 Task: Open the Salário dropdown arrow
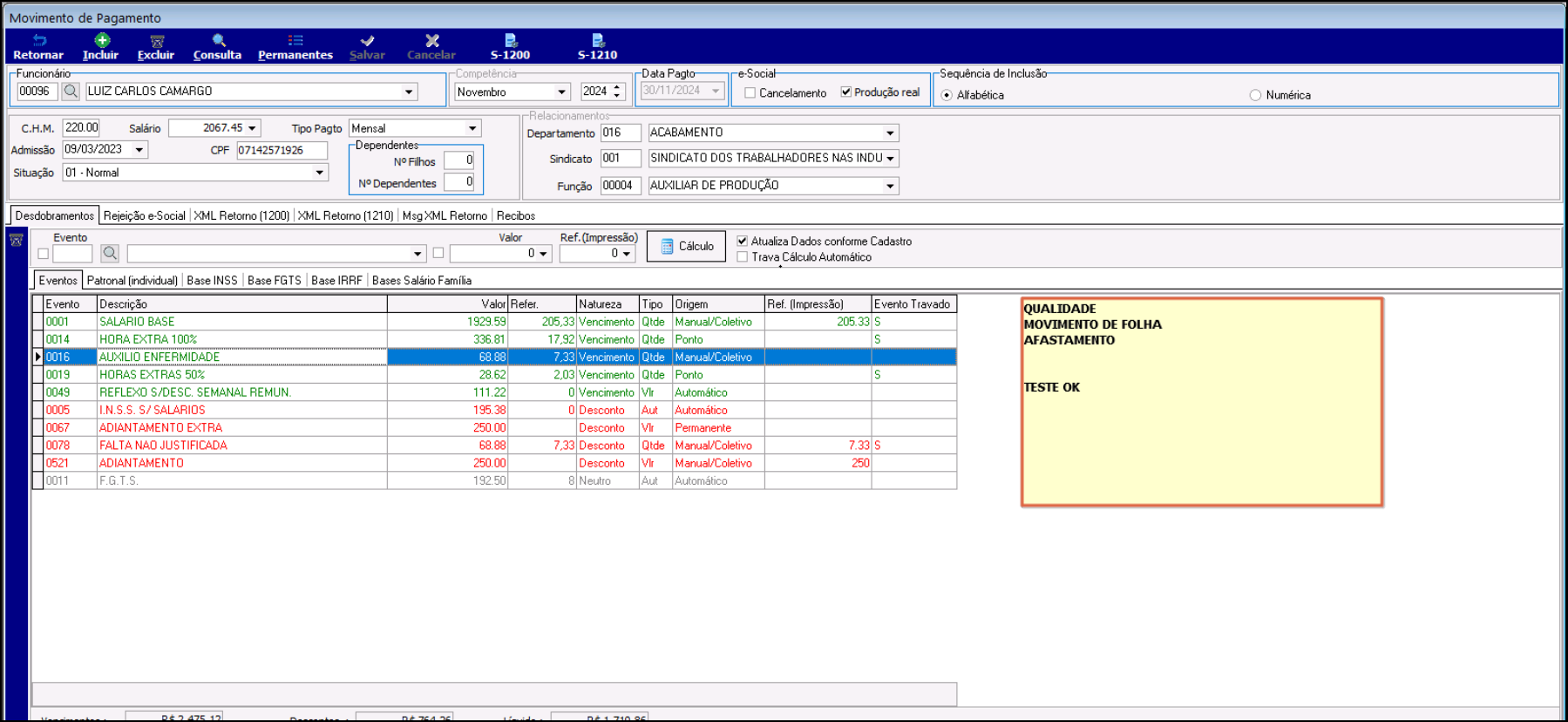253,128
